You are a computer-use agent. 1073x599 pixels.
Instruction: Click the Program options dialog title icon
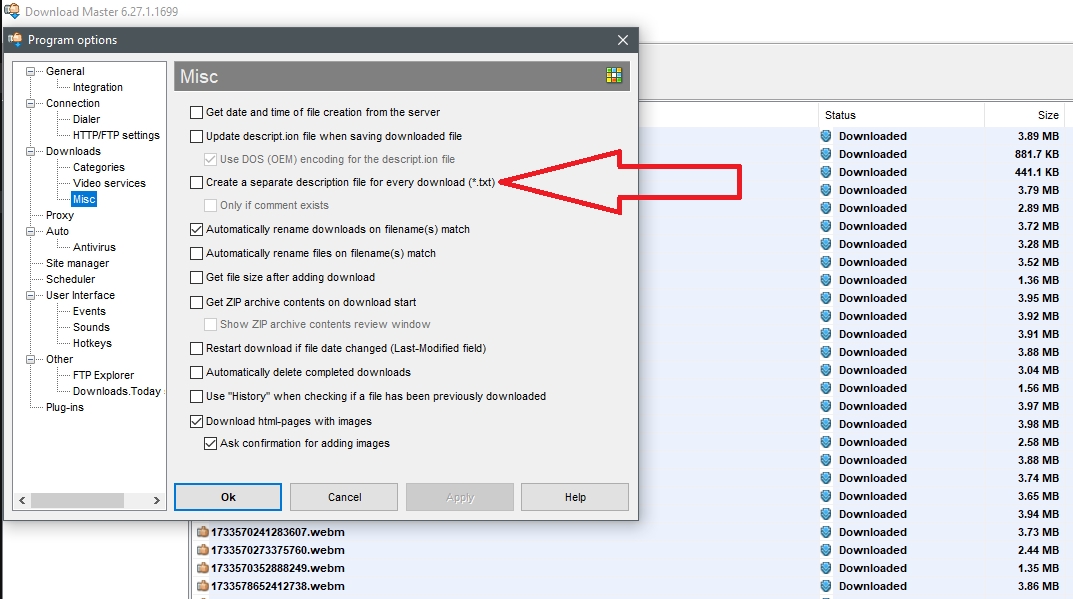tap(15, 39)
